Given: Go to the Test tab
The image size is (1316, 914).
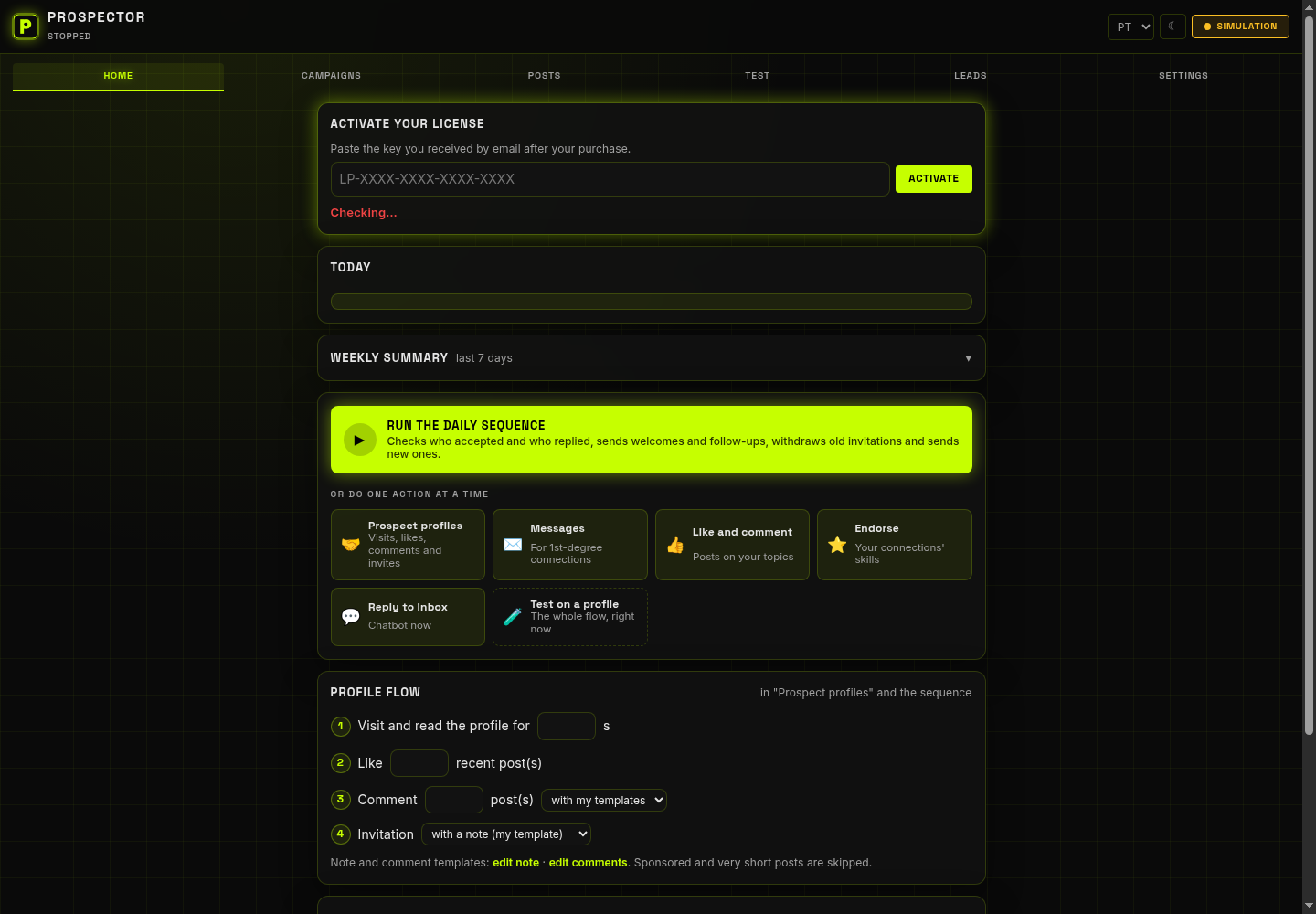Looking at the screenshot, I should tap(757, 76).
